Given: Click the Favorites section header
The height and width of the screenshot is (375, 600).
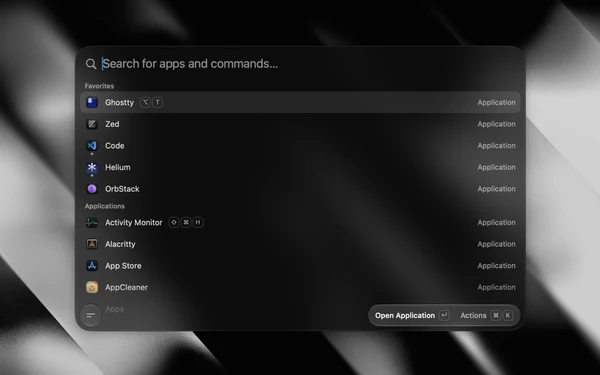Looking at the screenshot, I should coord(99,86).
